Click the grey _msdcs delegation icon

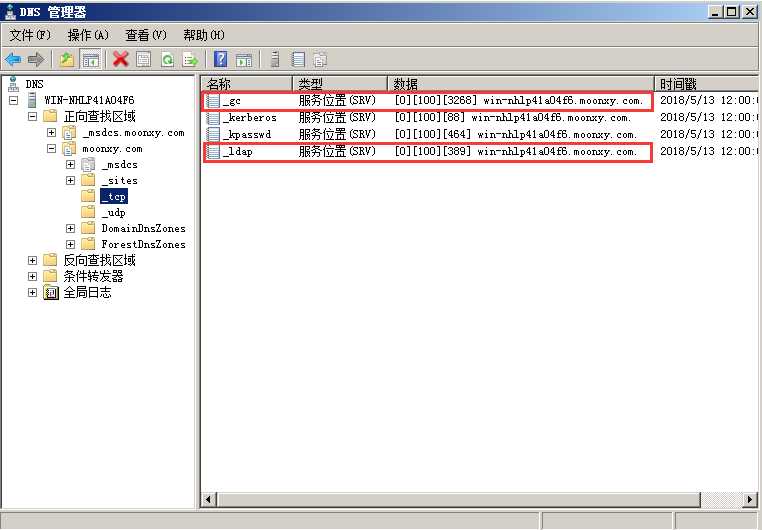point(88,164)
